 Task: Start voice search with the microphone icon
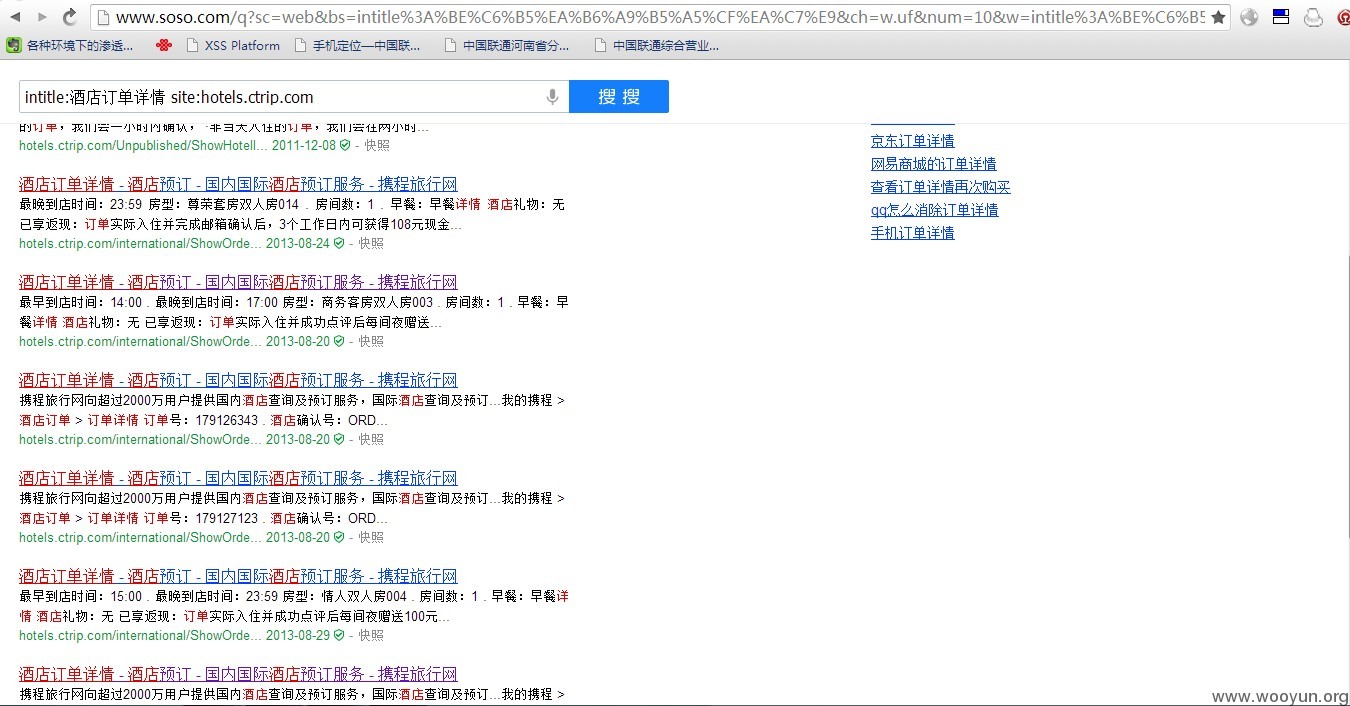(552, 97)
